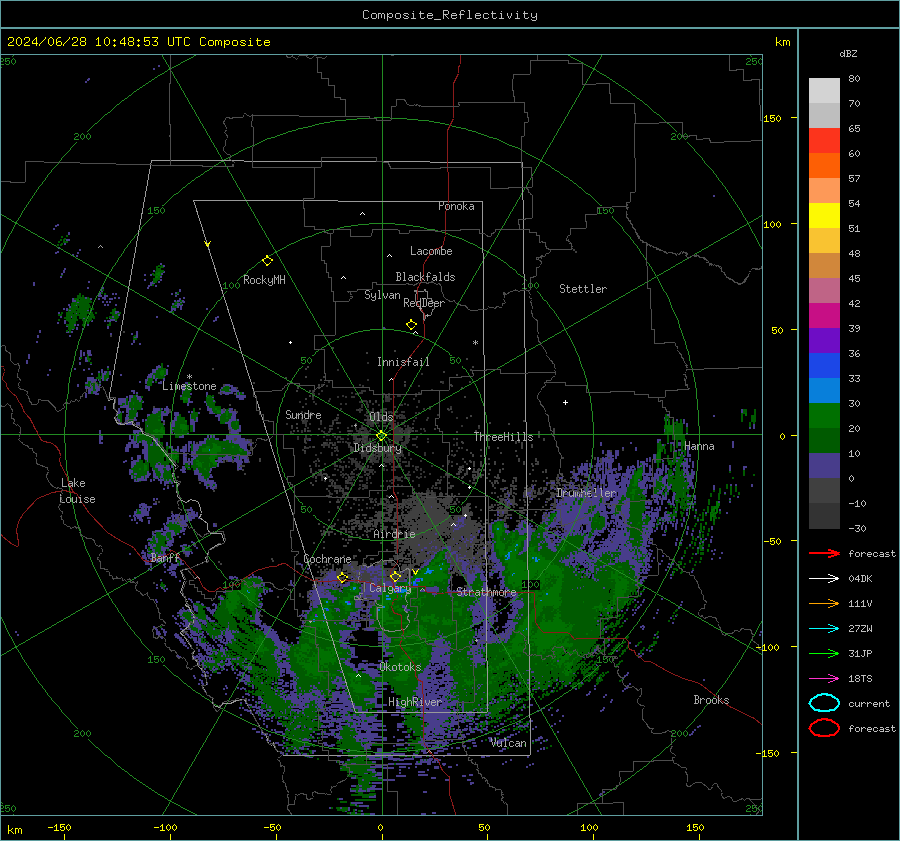This screenshot has height=841, width=900.
Task: Click the Blackfalds label
Action: 425,277
